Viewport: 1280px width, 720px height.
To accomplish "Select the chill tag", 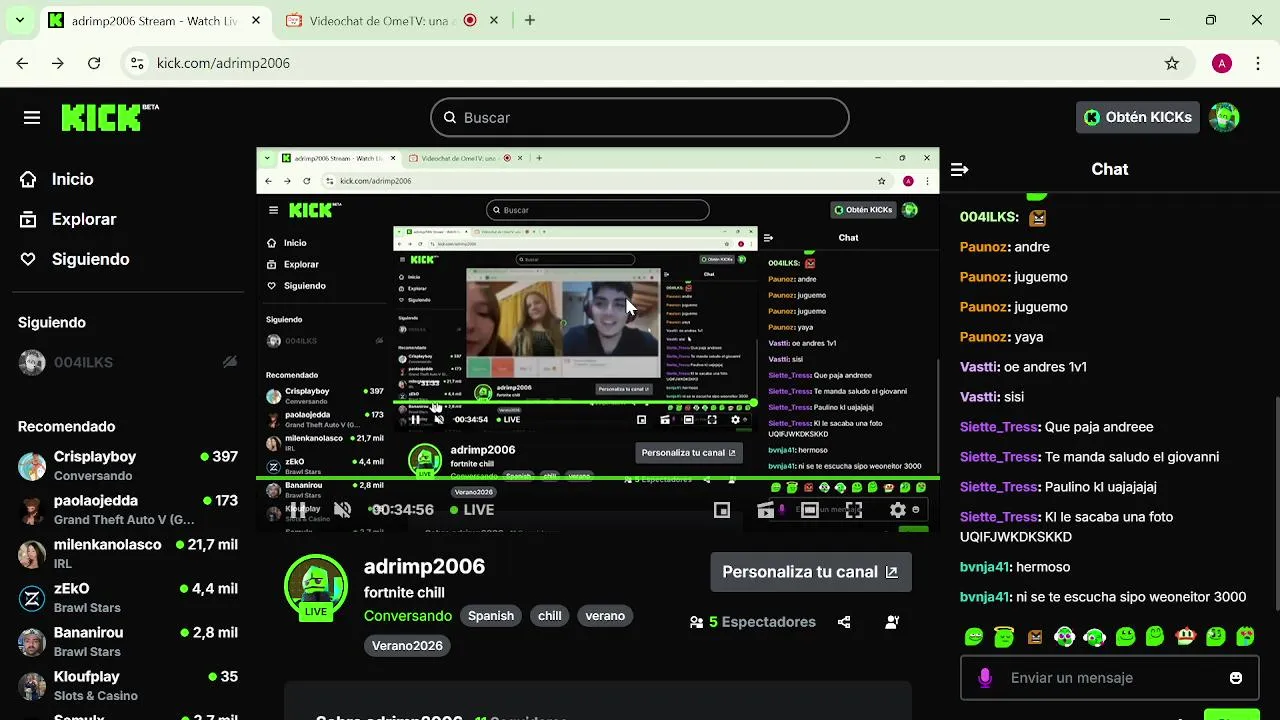I will [x=550, y=616].
